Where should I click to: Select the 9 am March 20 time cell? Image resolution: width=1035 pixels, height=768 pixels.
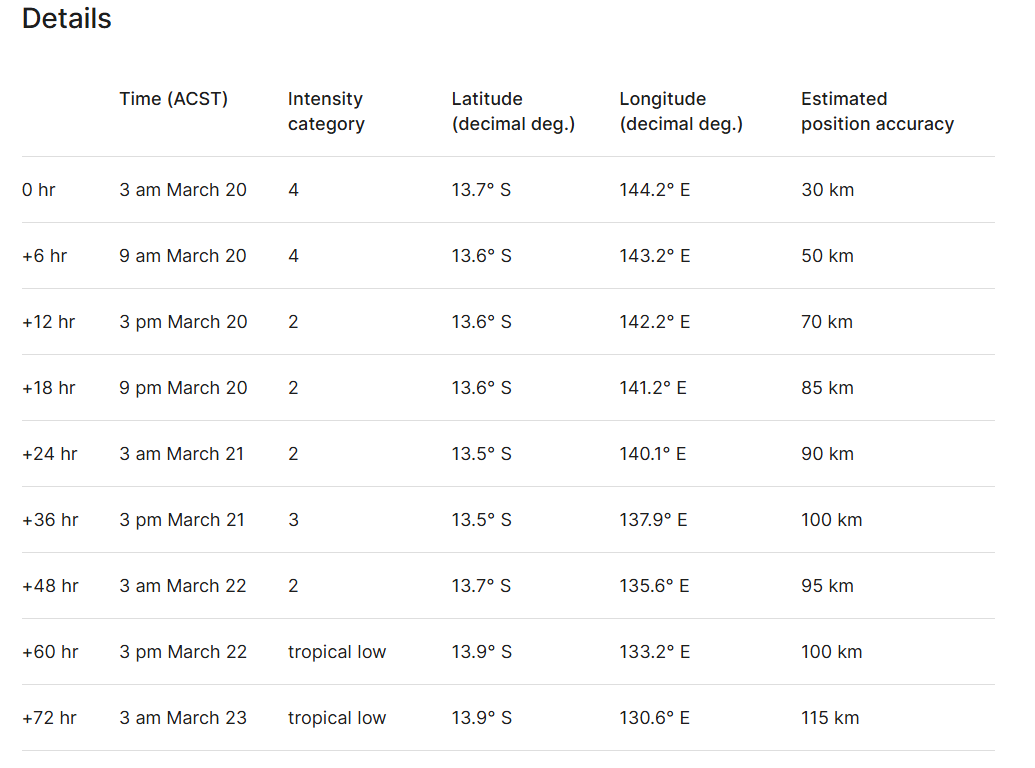tap(183, 256)
